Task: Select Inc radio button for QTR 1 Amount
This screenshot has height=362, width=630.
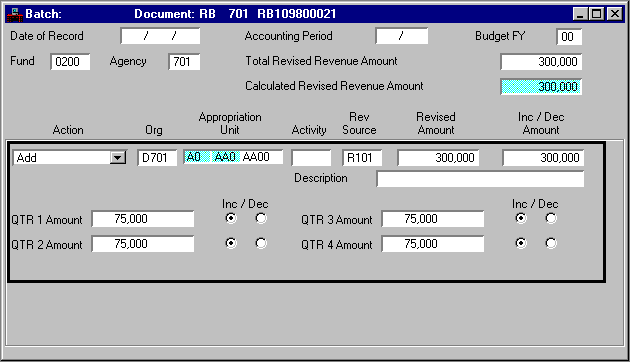Action: click(231, 218)
